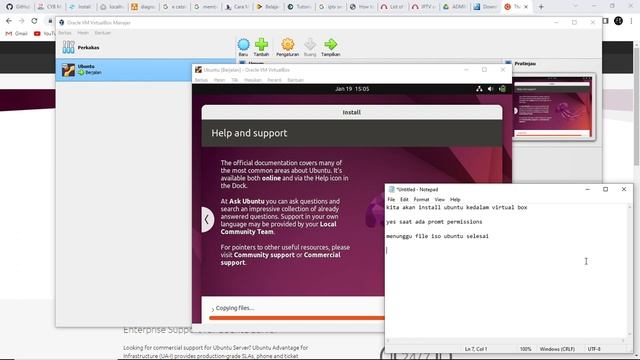Viewport: 640px width, 360px height.
Task: Click the Jan 19 15:05 clock in Ubuntu
Action: click(352, 89)
